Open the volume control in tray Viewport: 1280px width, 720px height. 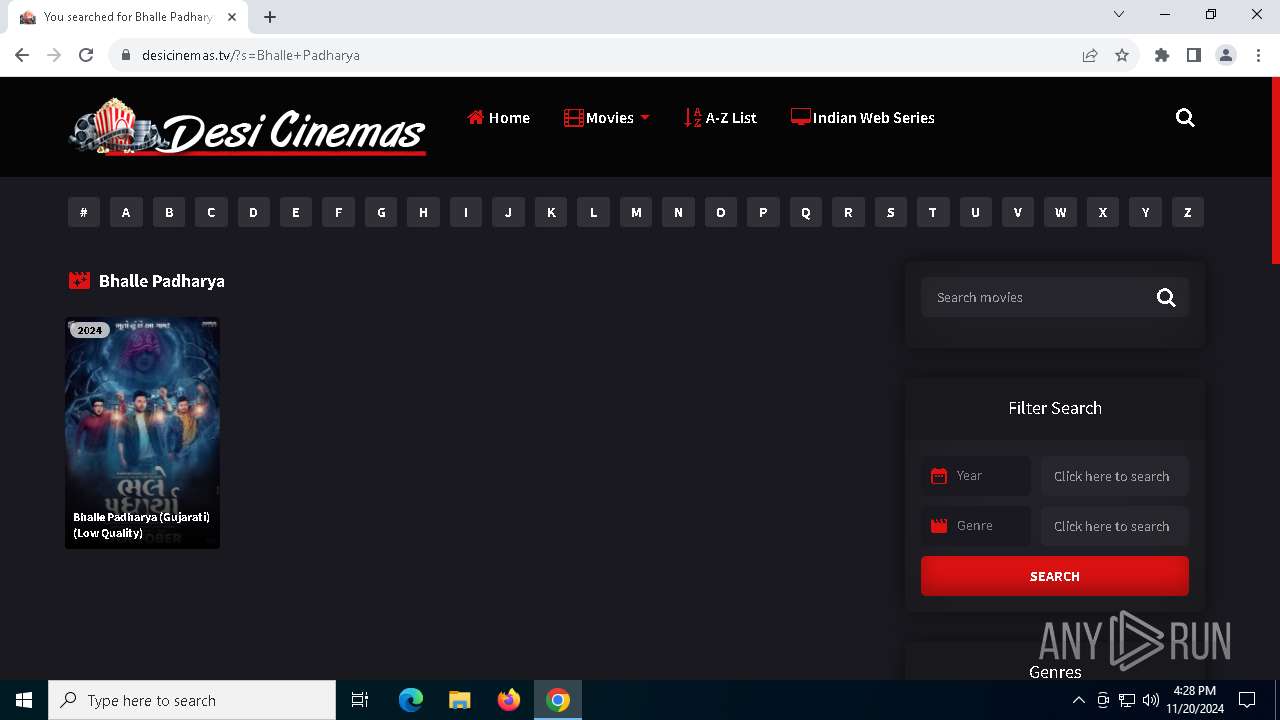[1151, 700]
